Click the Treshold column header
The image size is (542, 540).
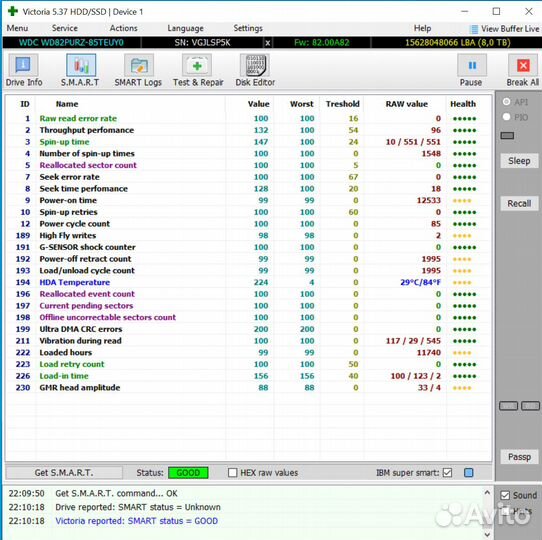(342, 104)
